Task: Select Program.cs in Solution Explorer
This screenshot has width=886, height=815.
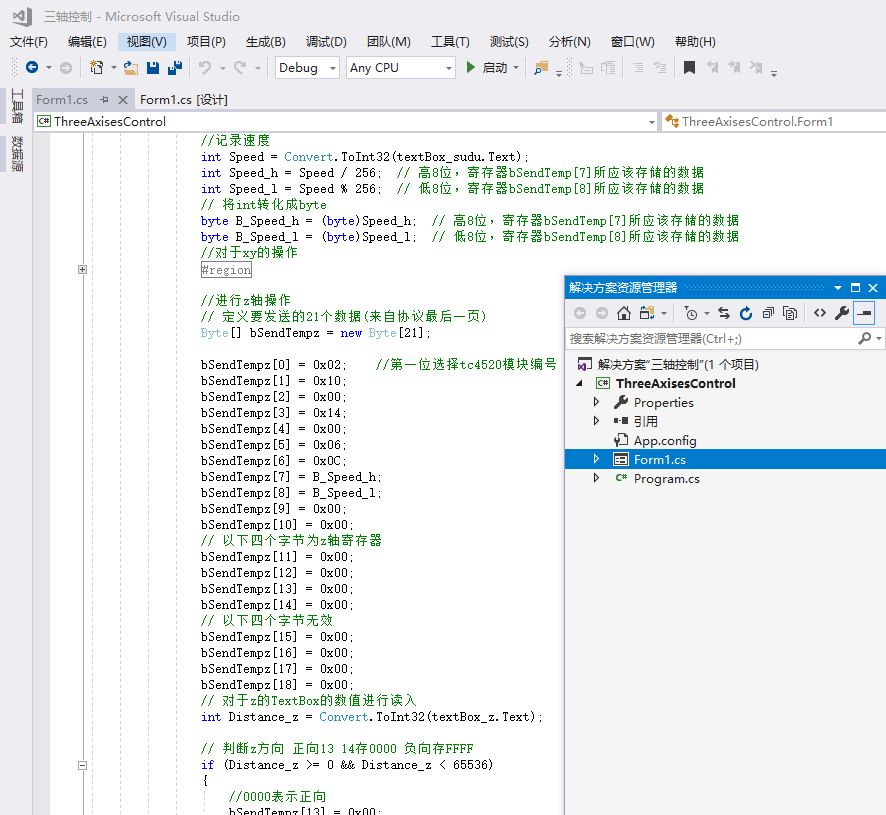Action: [x=666, y=479]
